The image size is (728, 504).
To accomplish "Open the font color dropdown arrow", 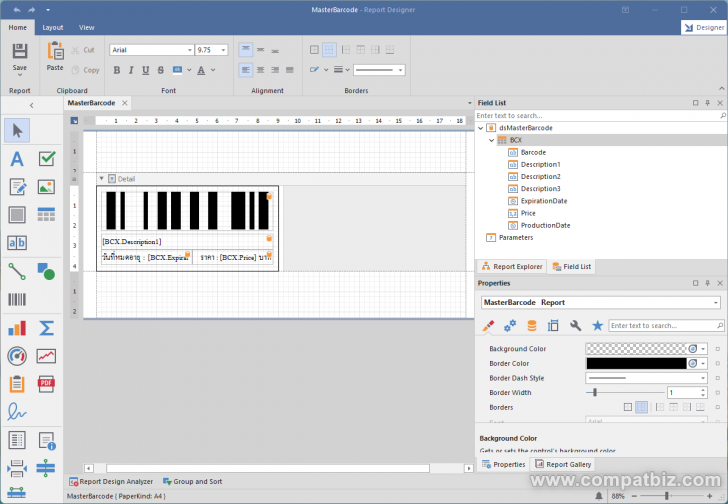I will point(213,70).
